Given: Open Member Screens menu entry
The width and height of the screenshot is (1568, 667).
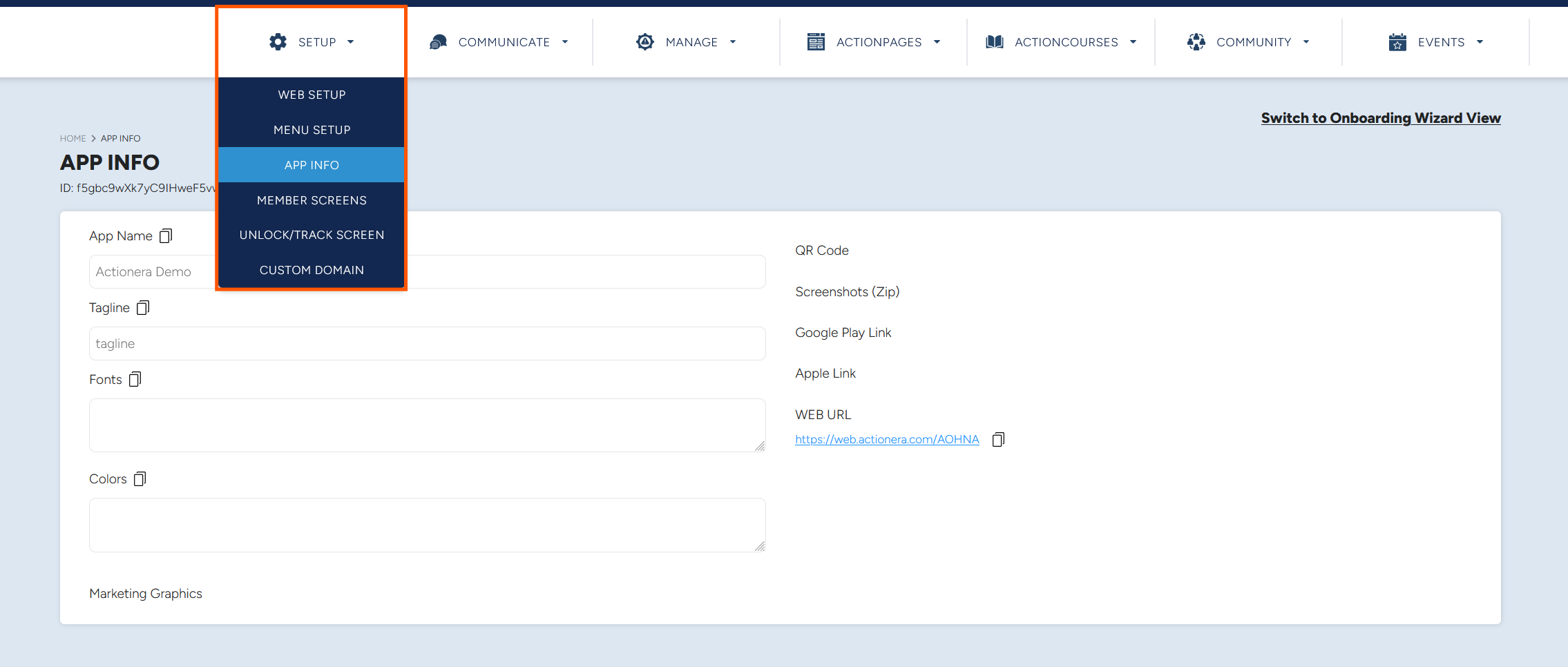Looking at the screenshot, I should click(312, 200).
